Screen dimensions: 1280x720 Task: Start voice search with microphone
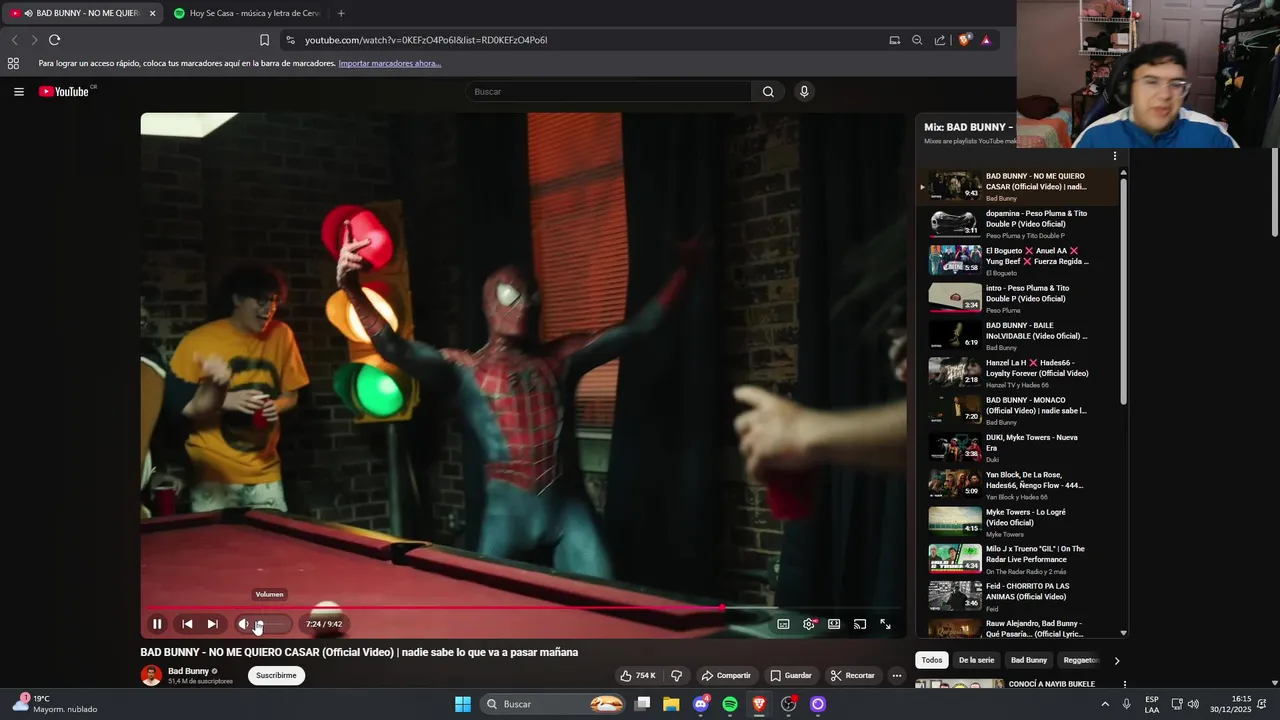pyautogui.click(x=804, y=91)
